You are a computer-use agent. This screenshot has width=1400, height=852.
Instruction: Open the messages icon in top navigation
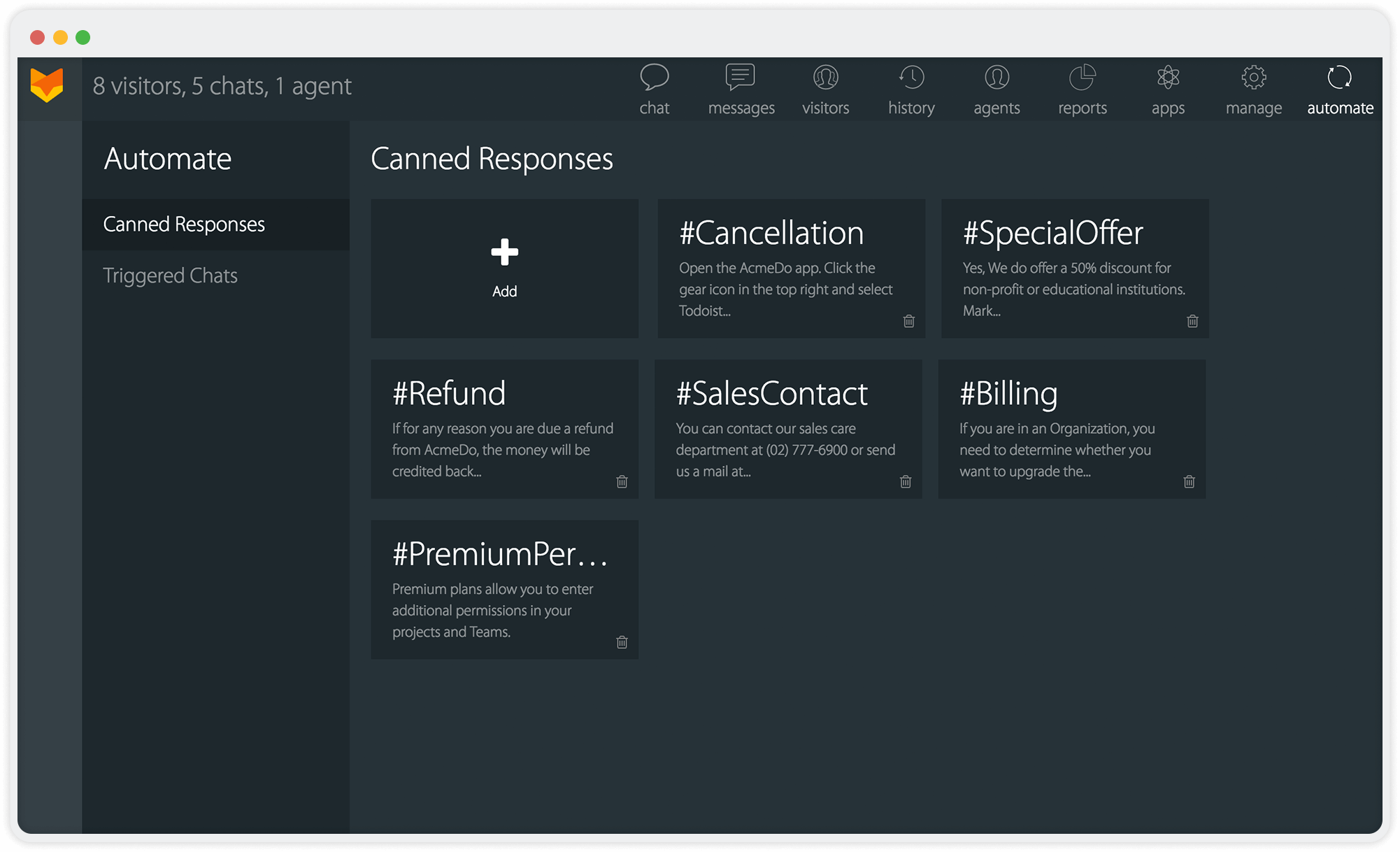click(740, 77)
